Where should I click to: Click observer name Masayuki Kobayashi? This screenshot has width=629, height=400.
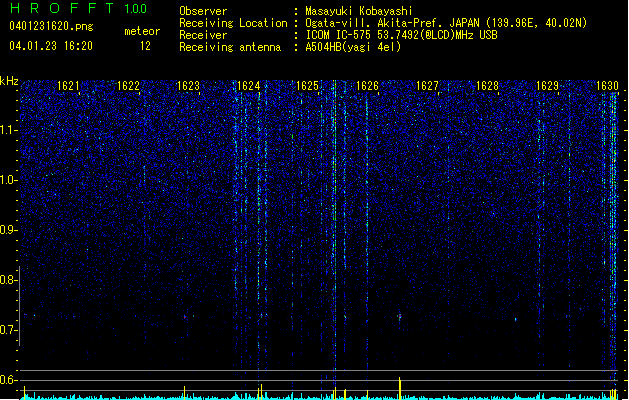pyautogui.click(x=359, y=11)
